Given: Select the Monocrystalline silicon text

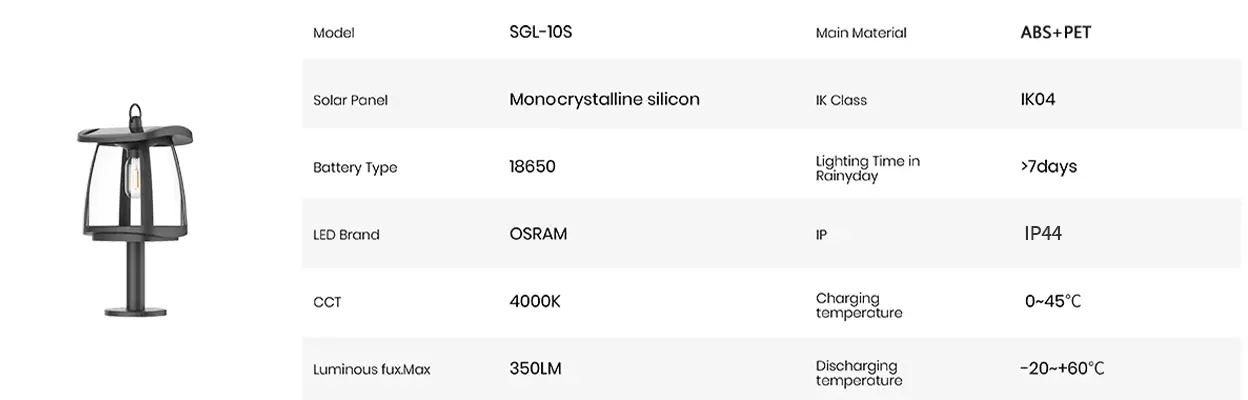Looking at the screenshot, I should [x=604, y=99].
